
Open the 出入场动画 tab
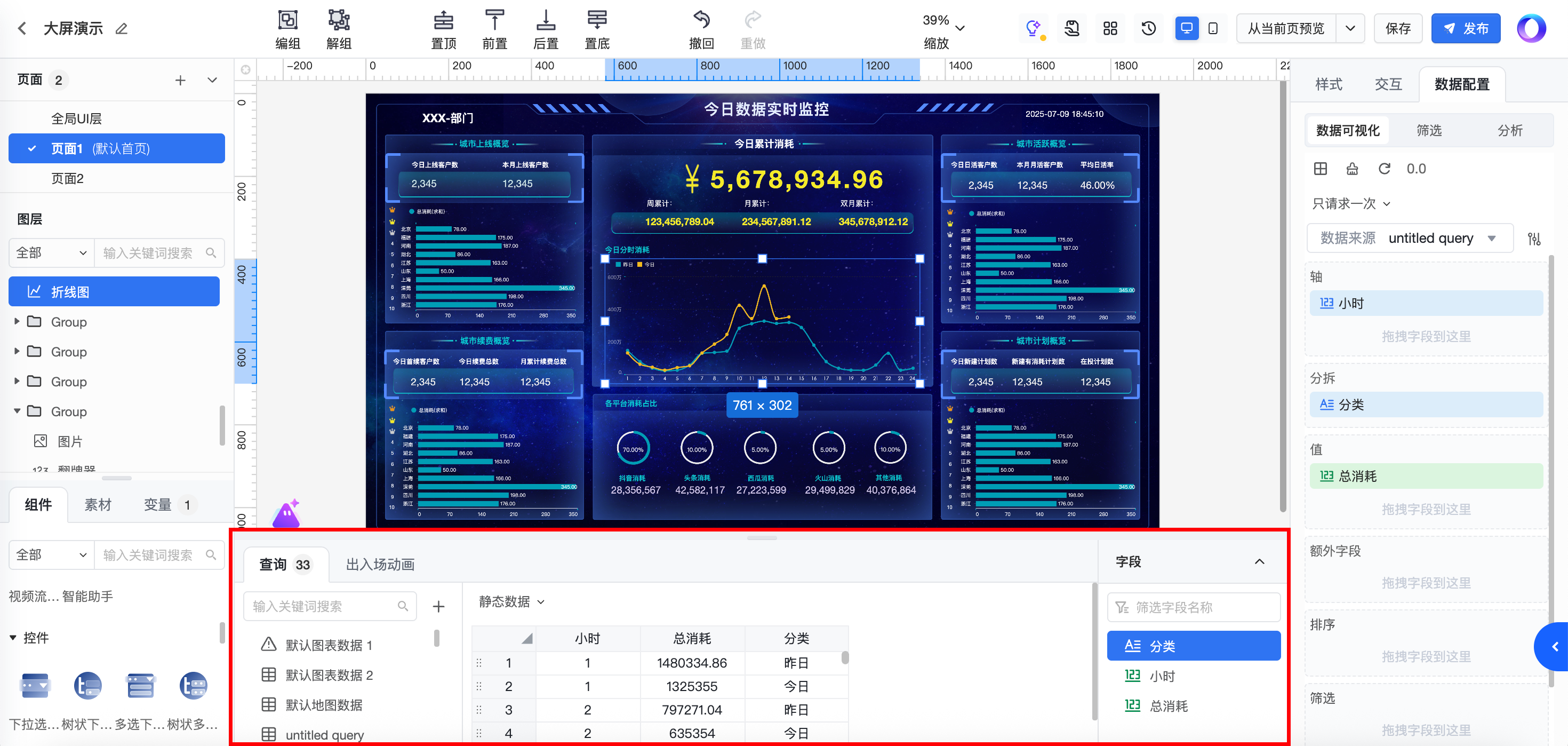pyautogui.click(x=380, y=565)
